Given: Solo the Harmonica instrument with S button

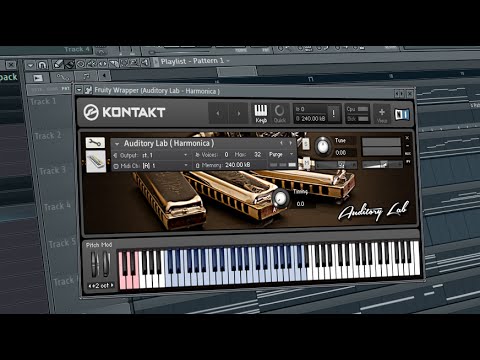Looking at the screenshot, I should pos(306,145).
